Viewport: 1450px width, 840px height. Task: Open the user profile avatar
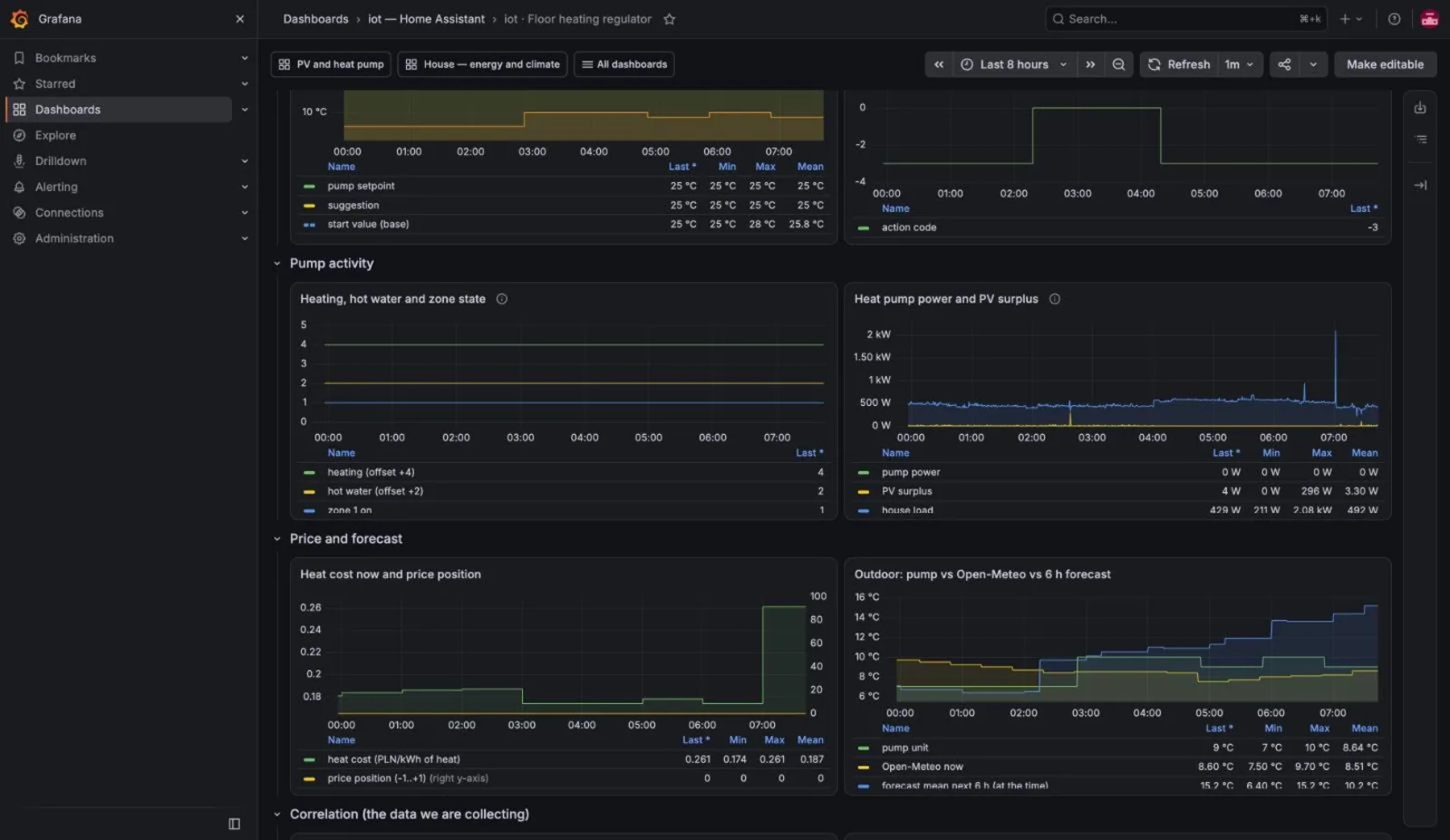[x=1429, y=19]
